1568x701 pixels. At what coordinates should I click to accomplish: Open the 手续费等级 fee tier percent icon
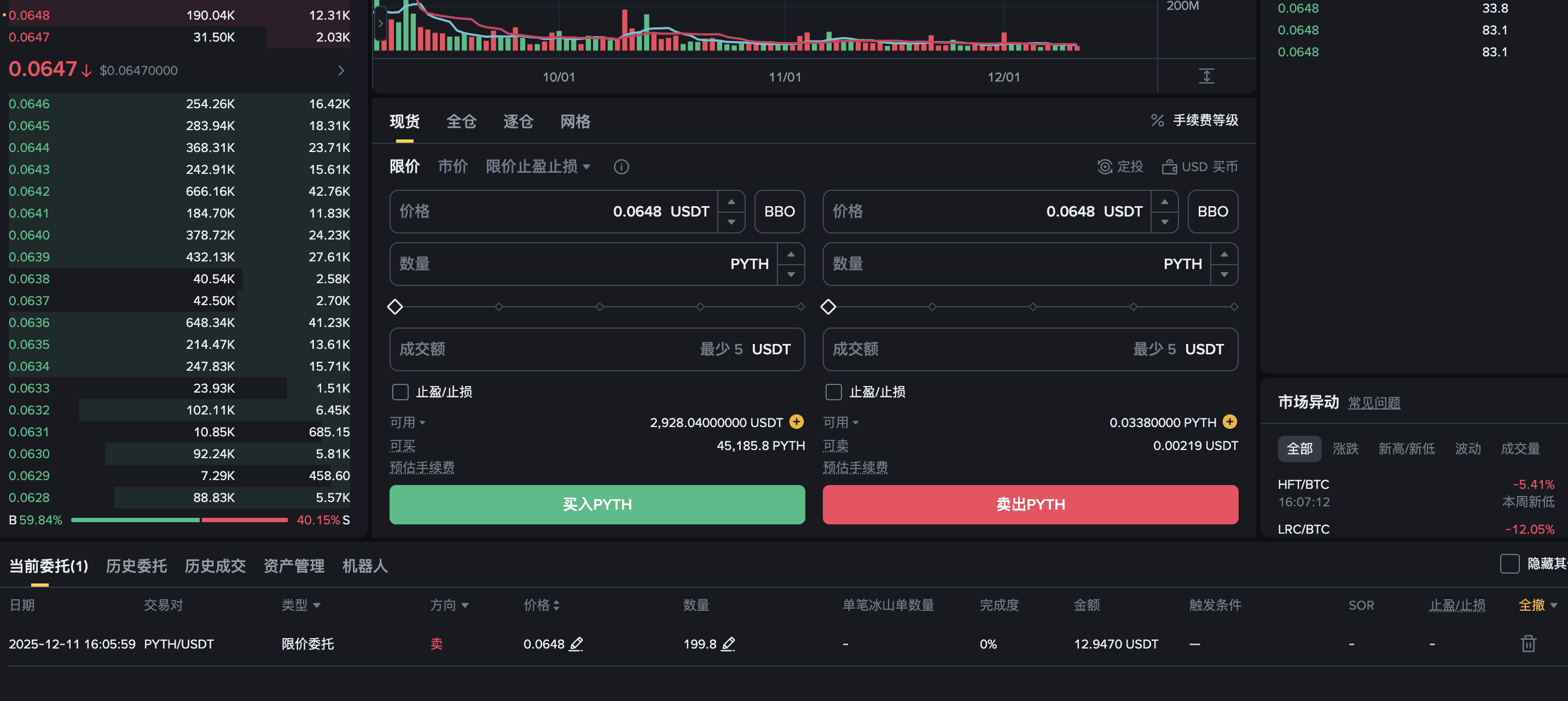(1157, 120)
